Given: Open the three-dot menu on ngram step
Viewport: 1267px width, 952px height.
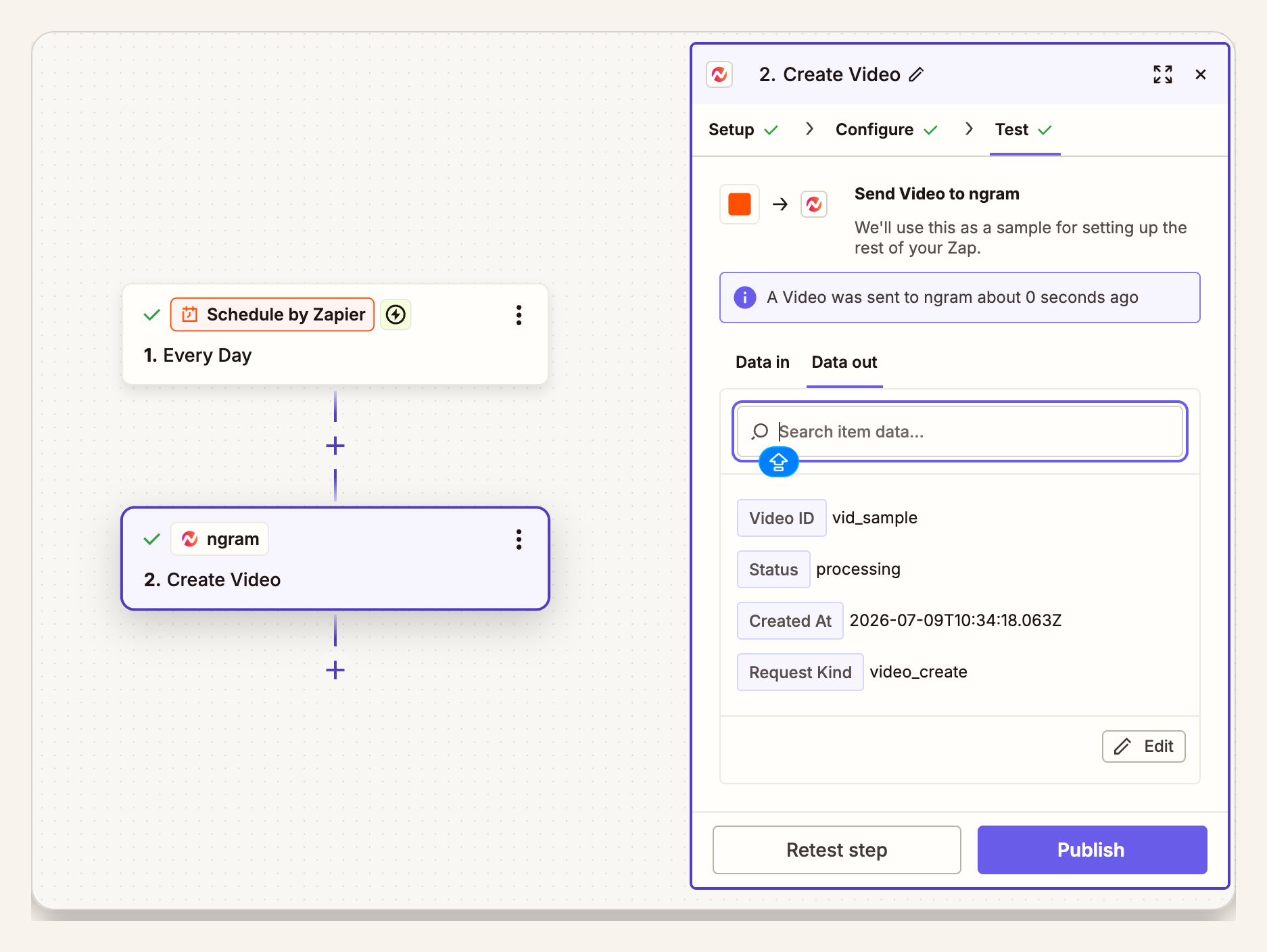Looking at the screenshot, I should coord(519,540).
